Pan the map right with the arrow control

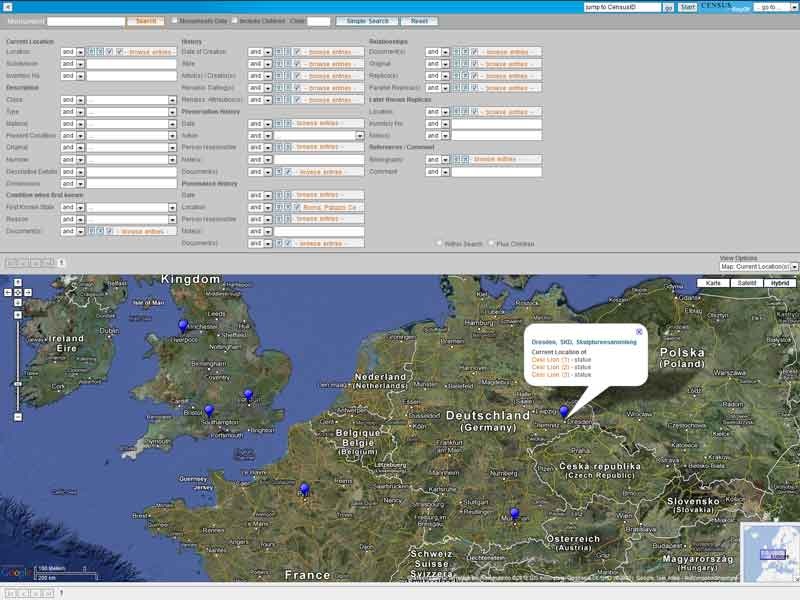pyautogui.click(x=28, y=292)
